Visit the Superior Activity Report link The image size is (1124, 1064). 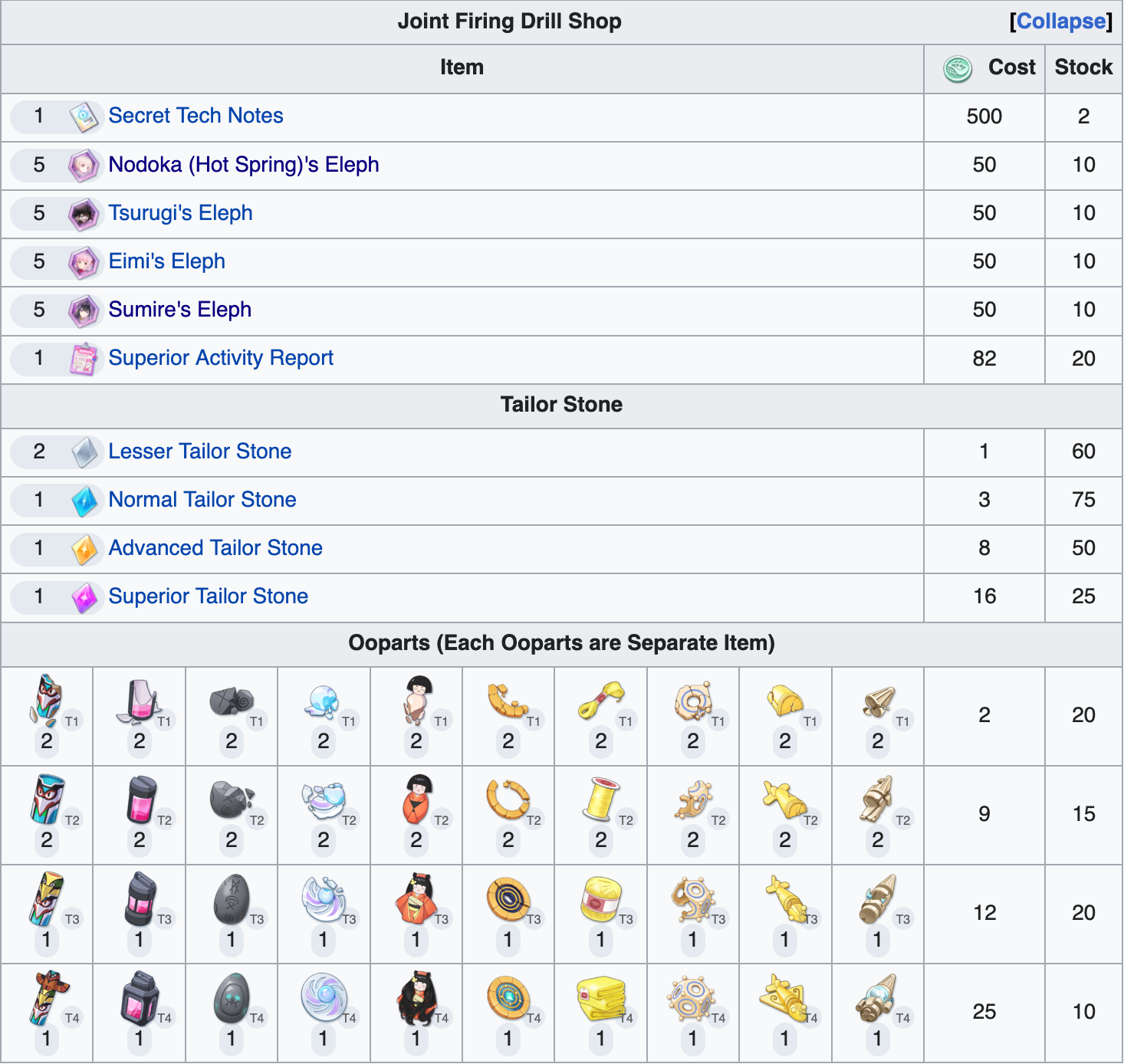[x=221, y=358]
